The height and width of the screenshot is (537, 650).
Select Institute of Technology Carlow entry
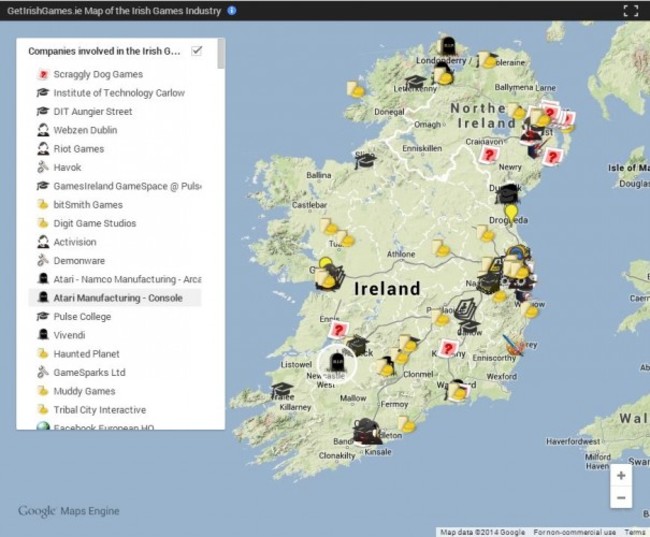119,93
